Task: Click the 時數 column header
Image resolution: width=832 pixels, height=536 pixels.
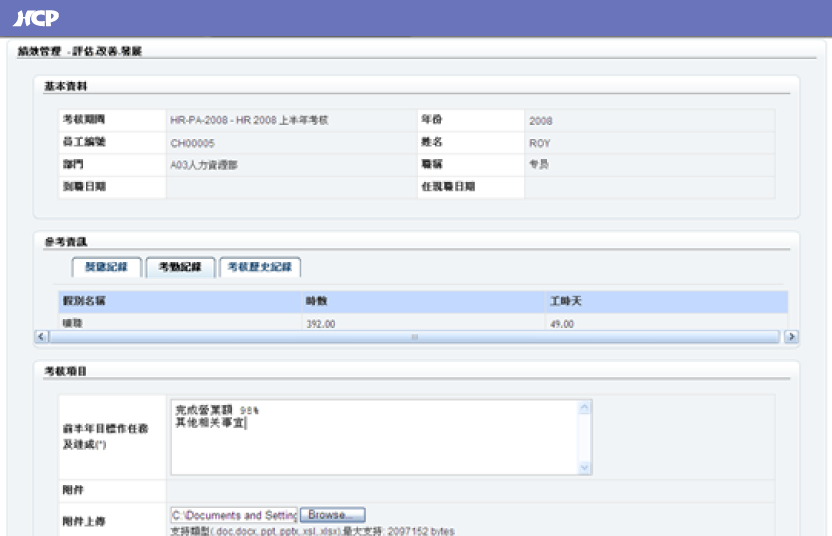Action: tap(316, 301)
